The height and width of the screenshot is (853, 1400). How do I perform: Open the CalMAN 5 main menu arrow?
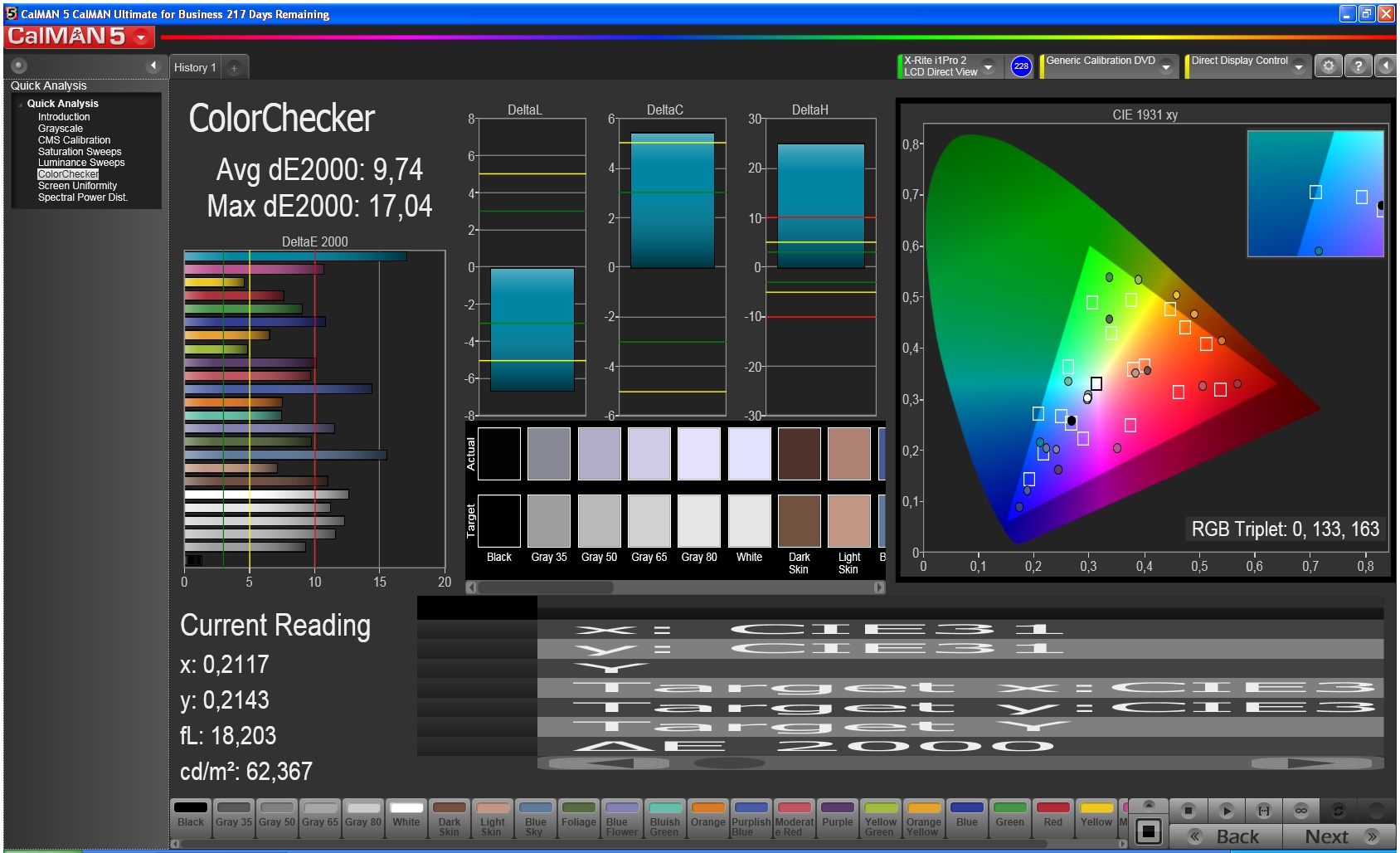pyautogui.click(x=142, y=37)
